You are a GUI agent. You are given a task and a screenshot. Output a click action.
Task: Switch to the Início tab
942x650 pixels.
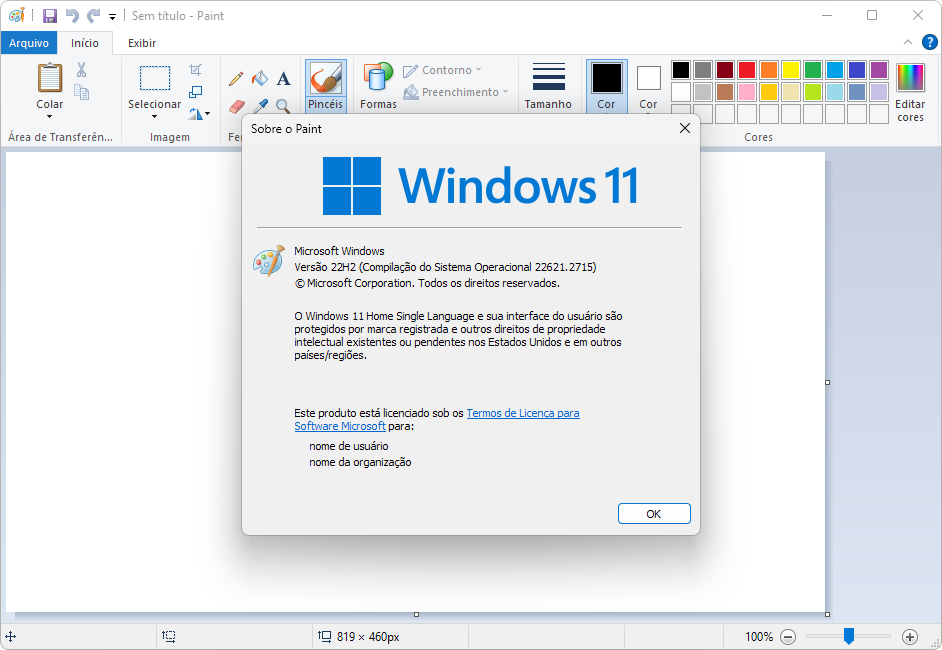(x=85, y=43)
